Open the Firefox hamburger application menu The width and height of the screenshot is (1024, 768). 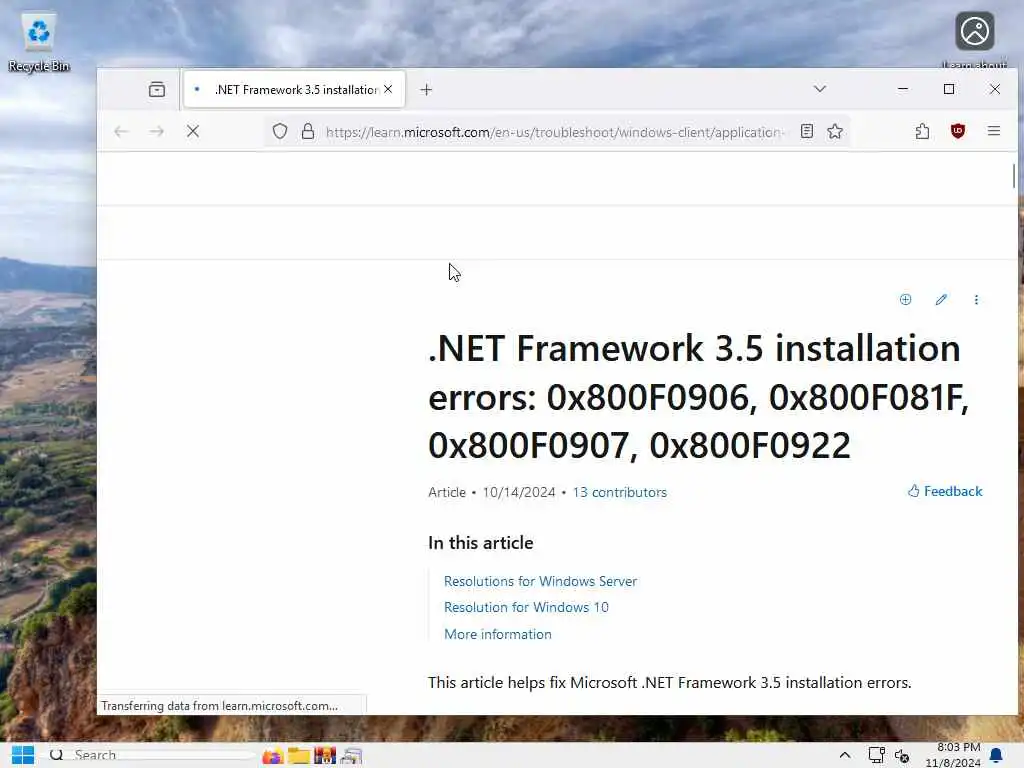pos(994,131)
